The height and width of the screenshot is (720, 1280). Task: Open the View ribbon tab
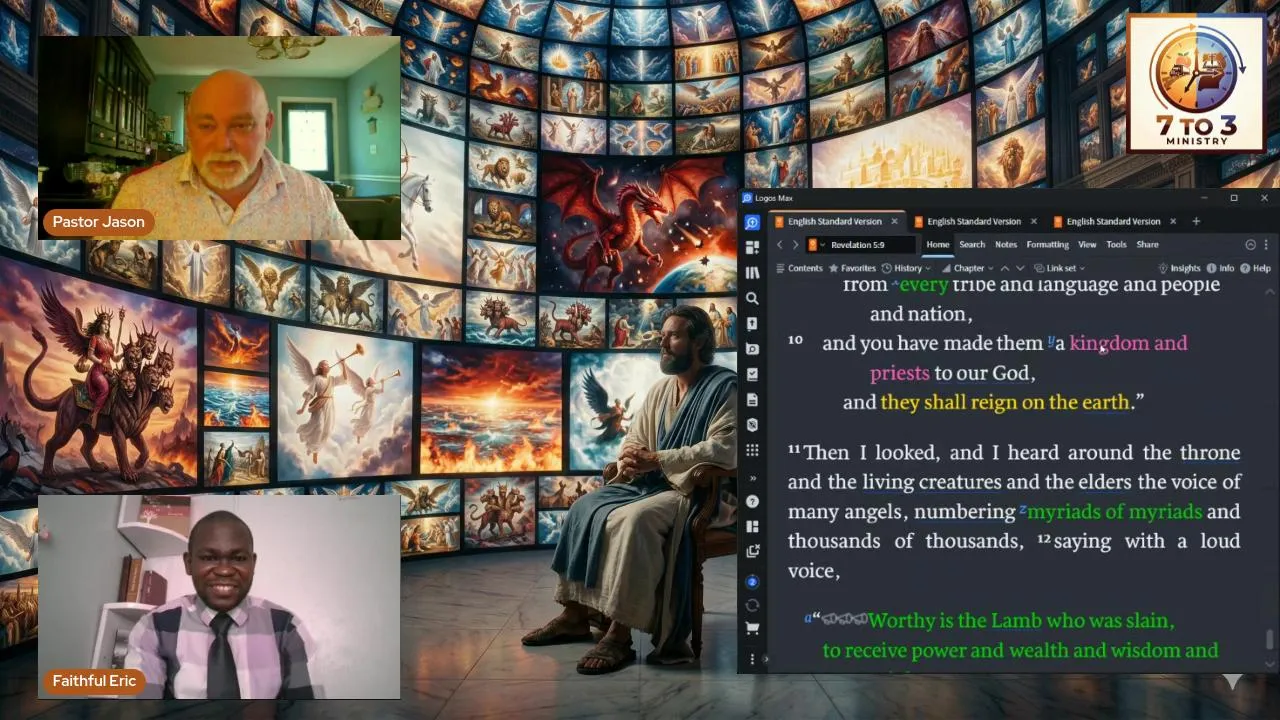click(x=1087, y=245)
